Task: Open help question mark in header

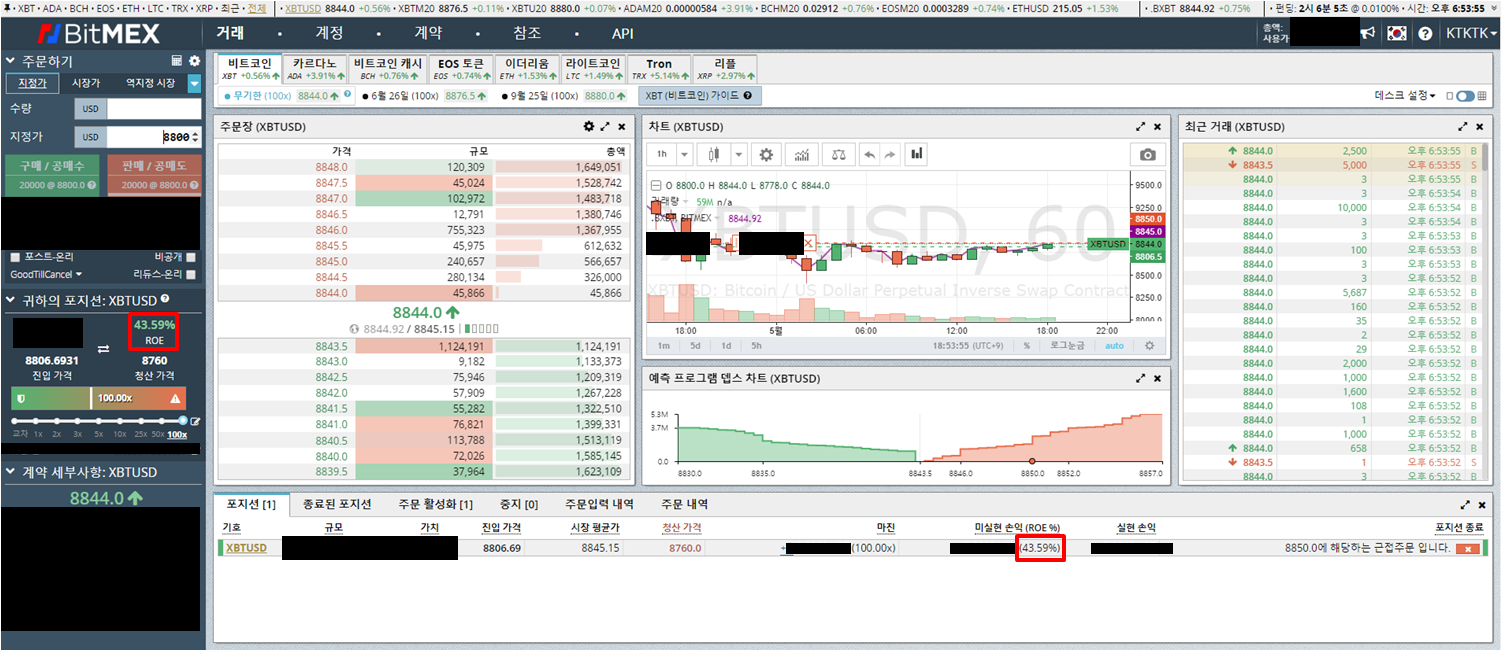Action: click(x=1424, y=33)
